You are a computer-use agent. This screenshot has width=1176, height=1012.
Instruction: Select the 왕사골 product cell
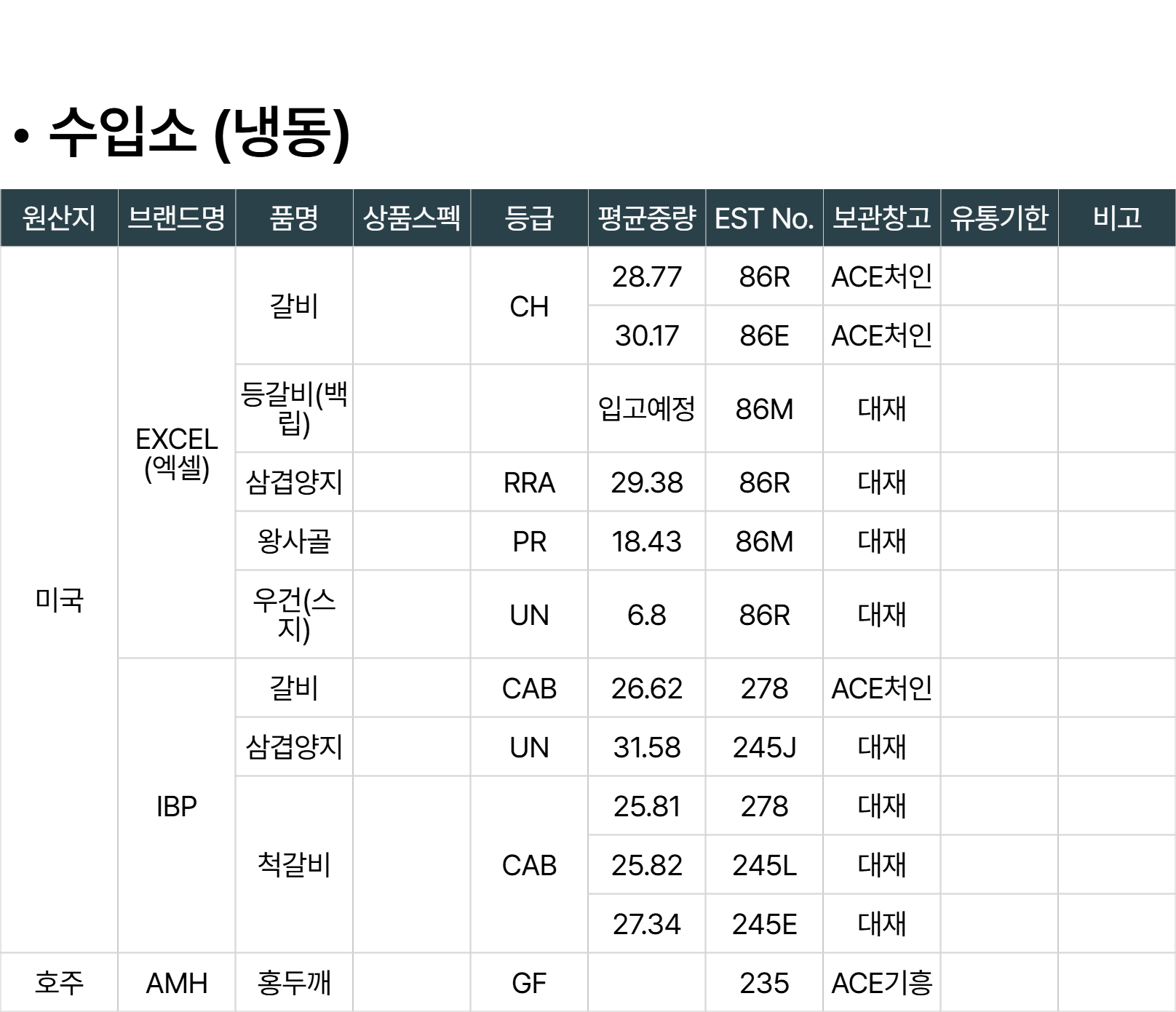[x=294, y=541]
